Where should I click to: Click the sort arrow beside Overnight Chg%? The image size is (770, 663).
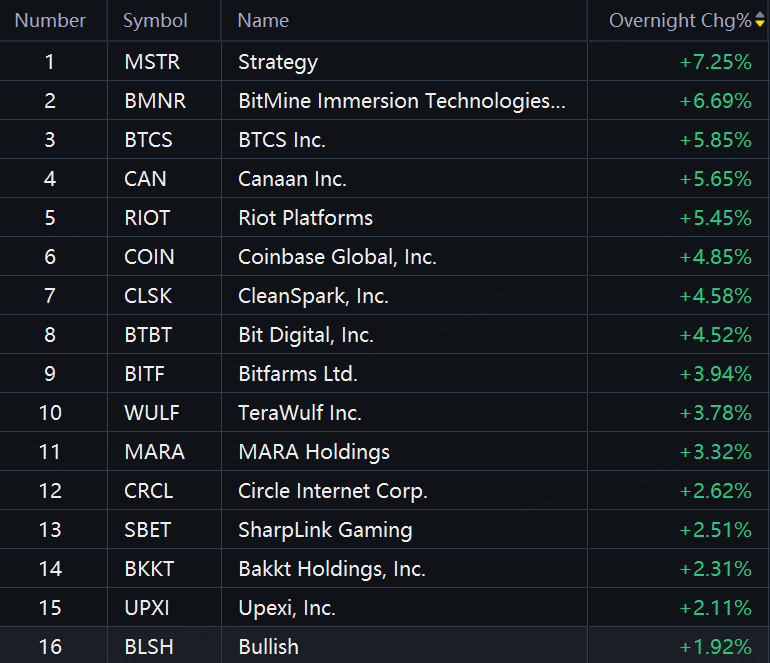(x=760, y=21)
